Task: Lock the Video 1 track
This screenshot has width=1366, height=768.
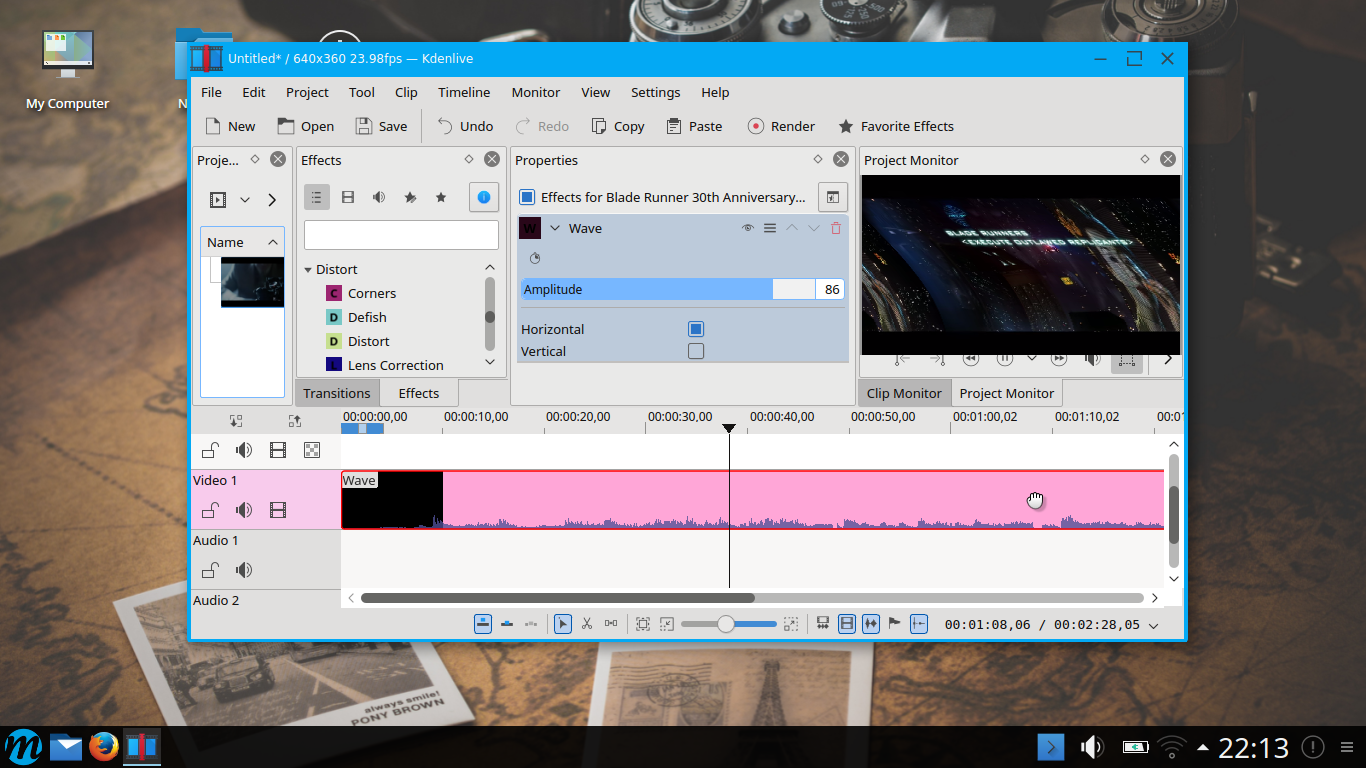Action: coord(211,511)
